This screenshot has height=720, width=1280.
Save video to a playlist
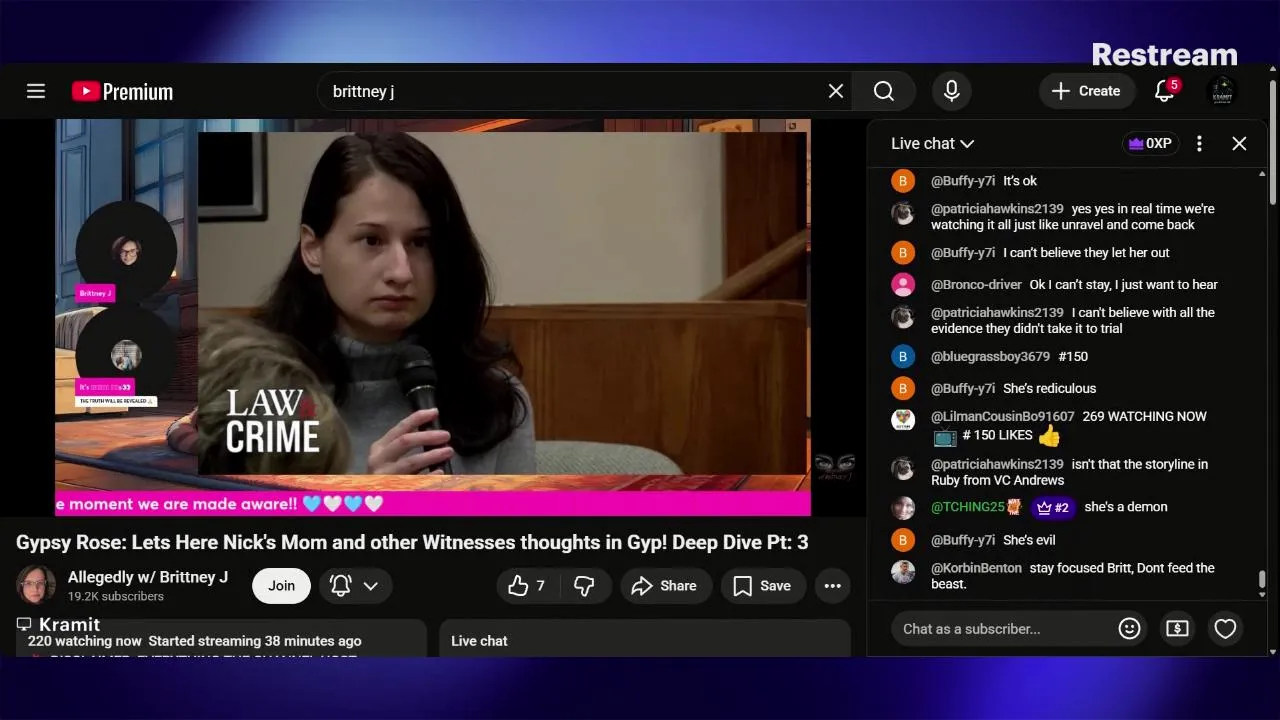pos(763,586)
